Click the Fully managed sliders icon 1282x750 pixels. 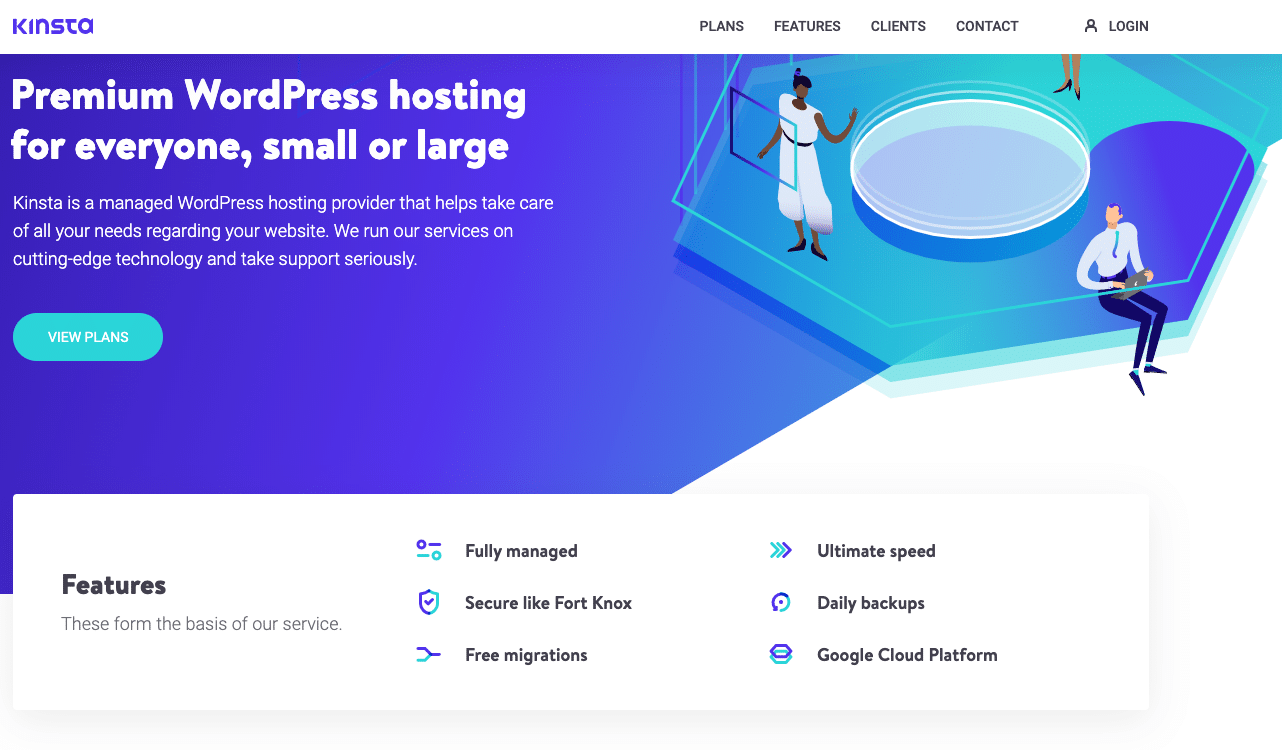pyautogui.click(x=429, y=550)
